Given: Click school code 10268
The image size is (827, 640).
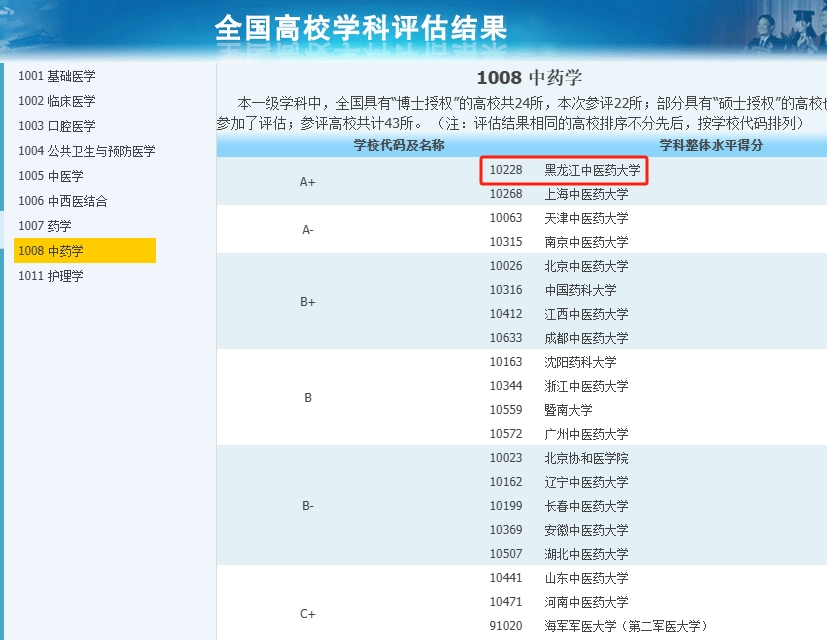Looking at the screenshot, I should coord(506,194).
